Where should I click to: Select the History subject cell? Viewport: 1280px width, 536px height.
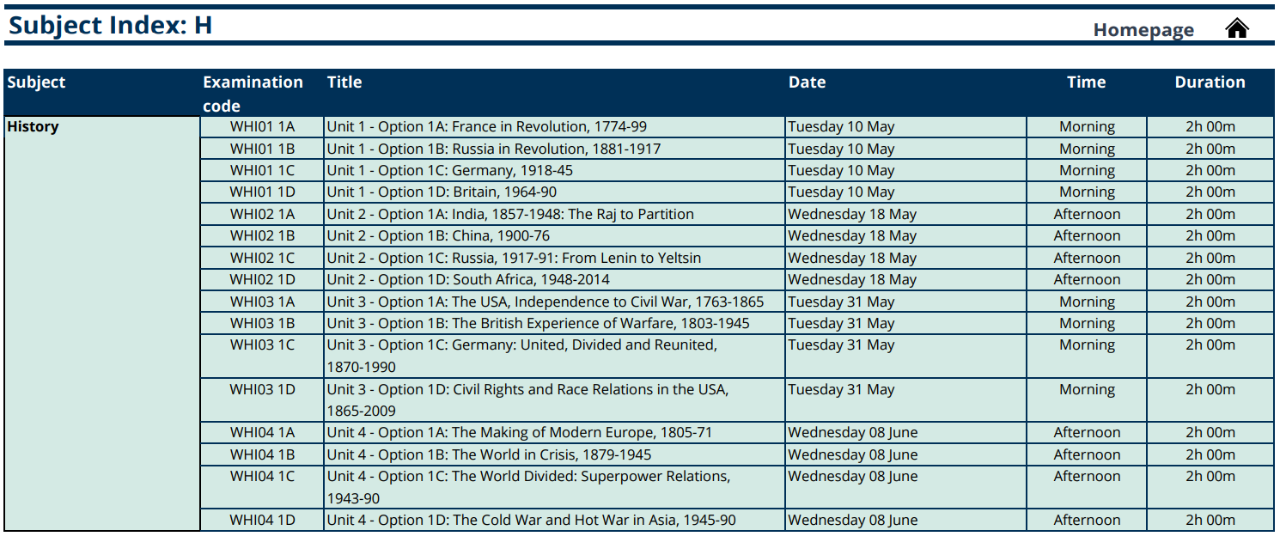tap(33, 127)
